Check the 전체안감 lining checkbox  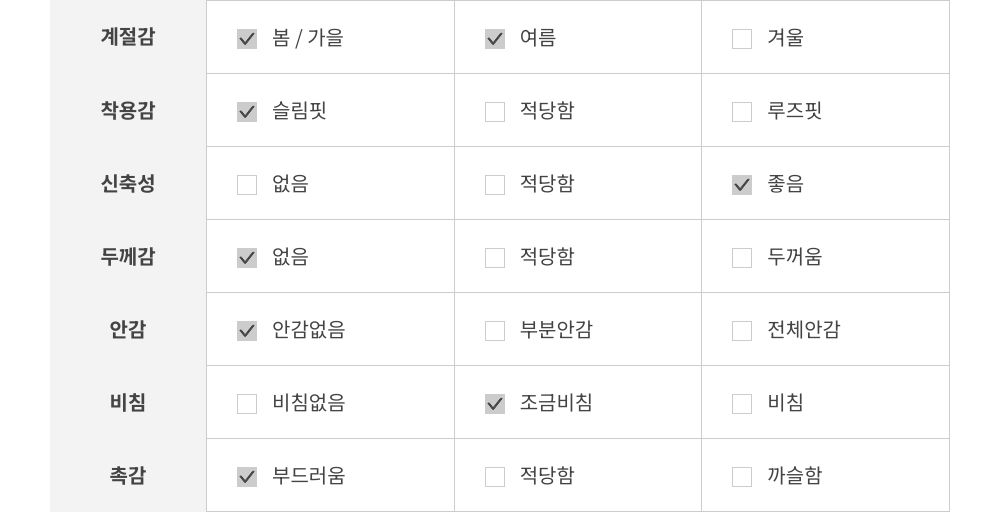coord(742,331)
